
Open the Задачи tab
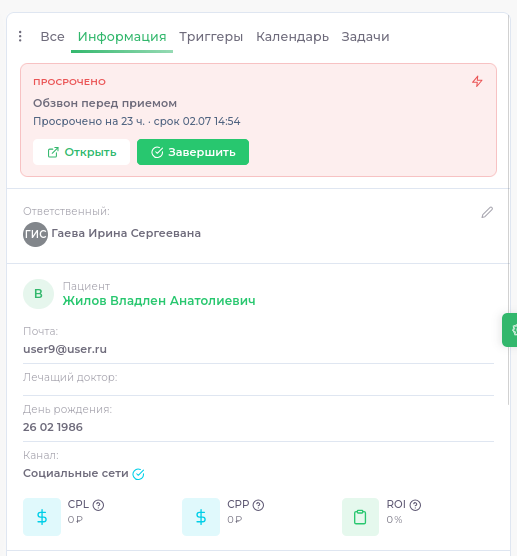(365, 37)
